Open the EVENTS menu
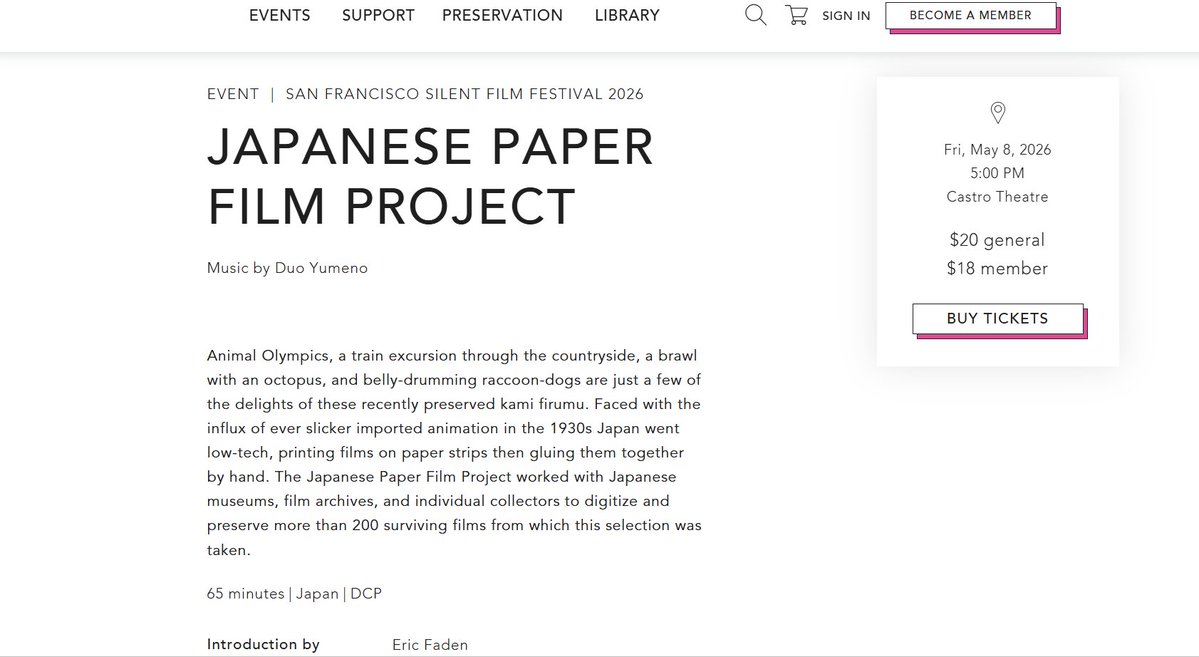Viewport: 1199px width, 657px height. (279, 15)
